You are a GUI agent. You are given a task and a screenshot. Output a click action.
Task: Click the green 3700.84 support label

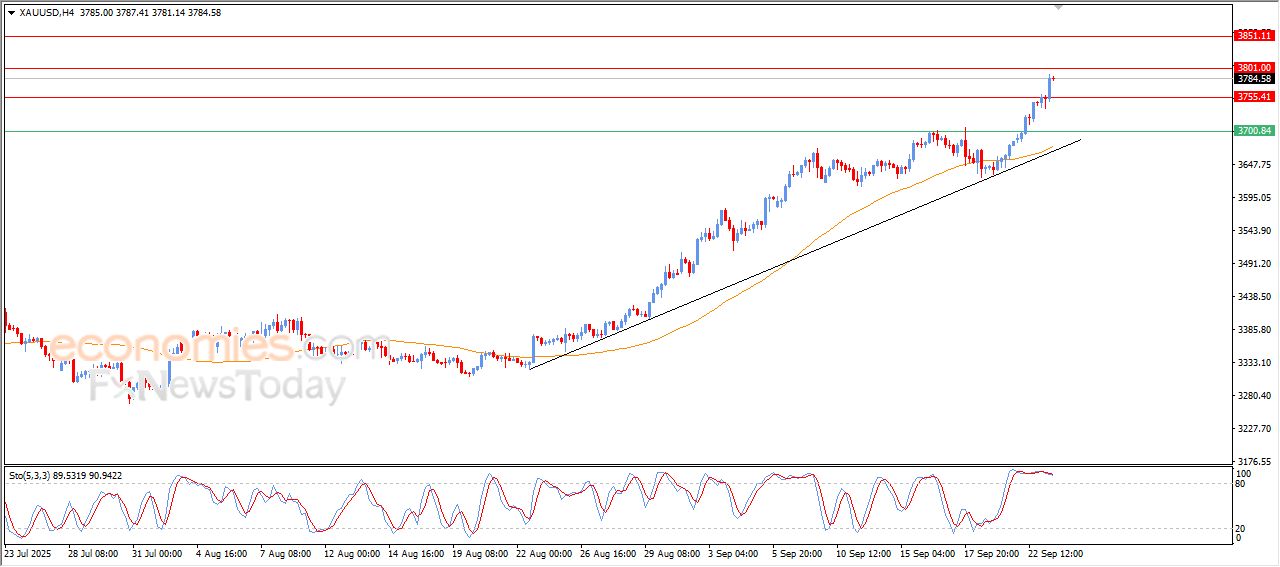1254,131
